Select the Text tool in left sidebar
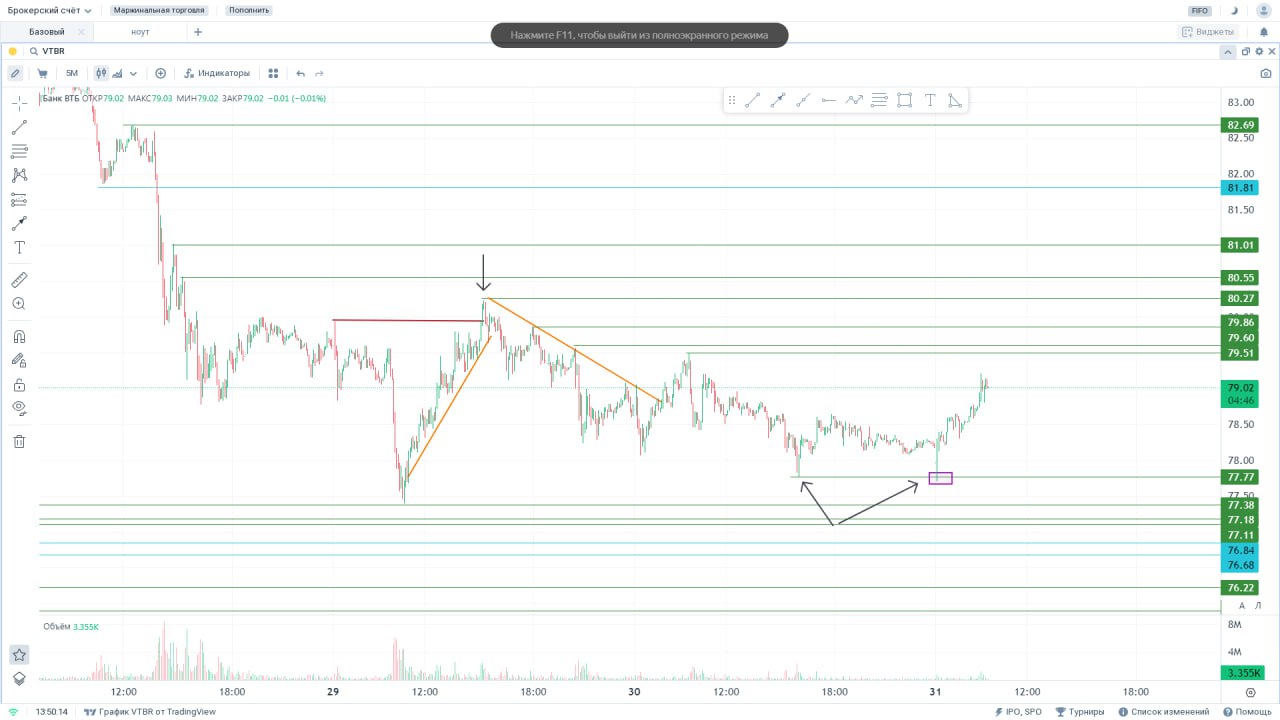 19,247
